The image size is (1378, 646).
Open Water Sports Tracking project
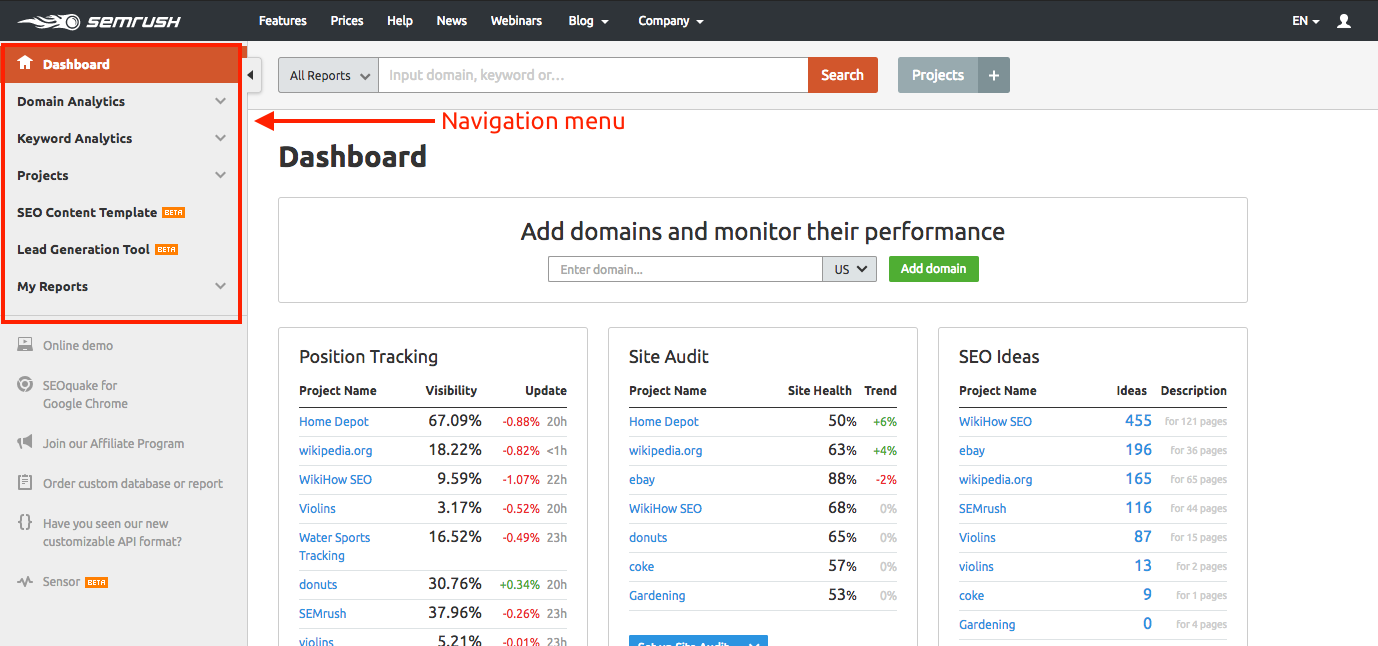click(335, 547)
